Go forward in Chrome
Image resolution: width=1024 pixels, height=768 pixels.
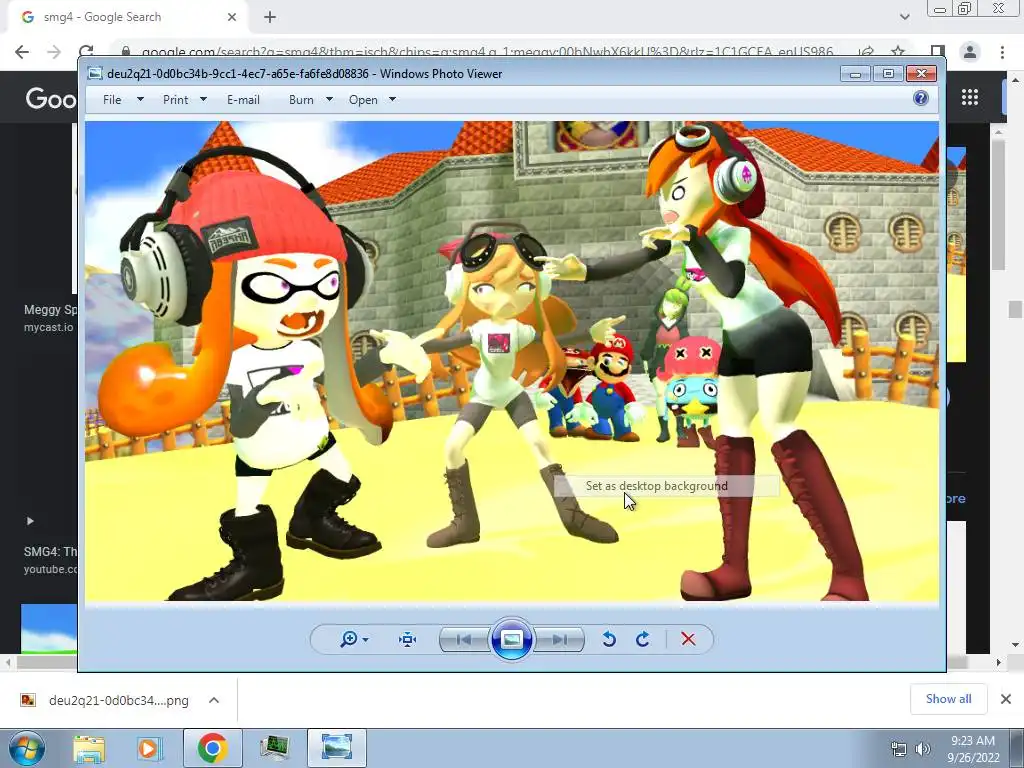click(x=54, y=52)
